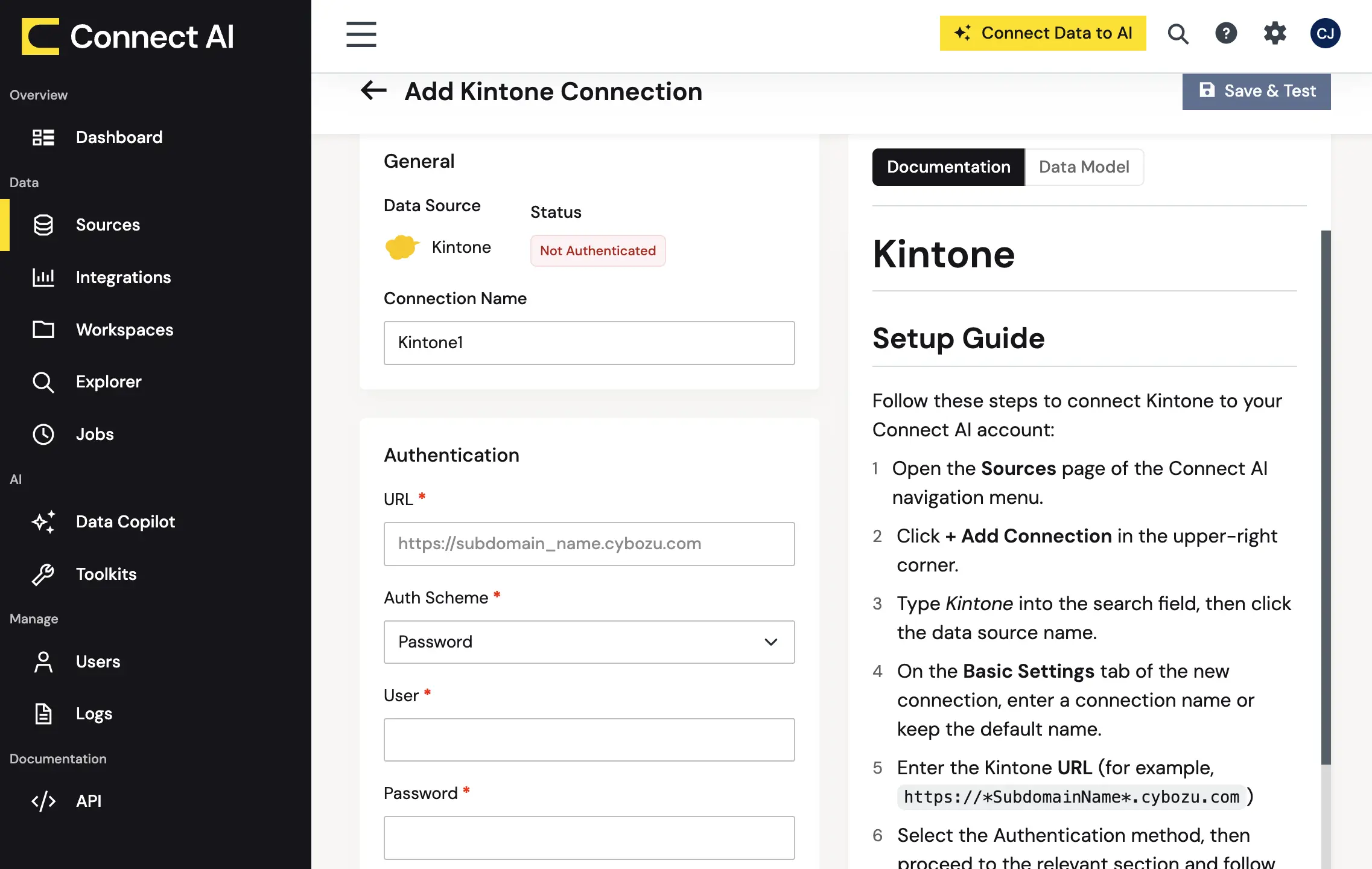
Task: Click the Kintone documentation heading
Action: click(x=944, y=254)
